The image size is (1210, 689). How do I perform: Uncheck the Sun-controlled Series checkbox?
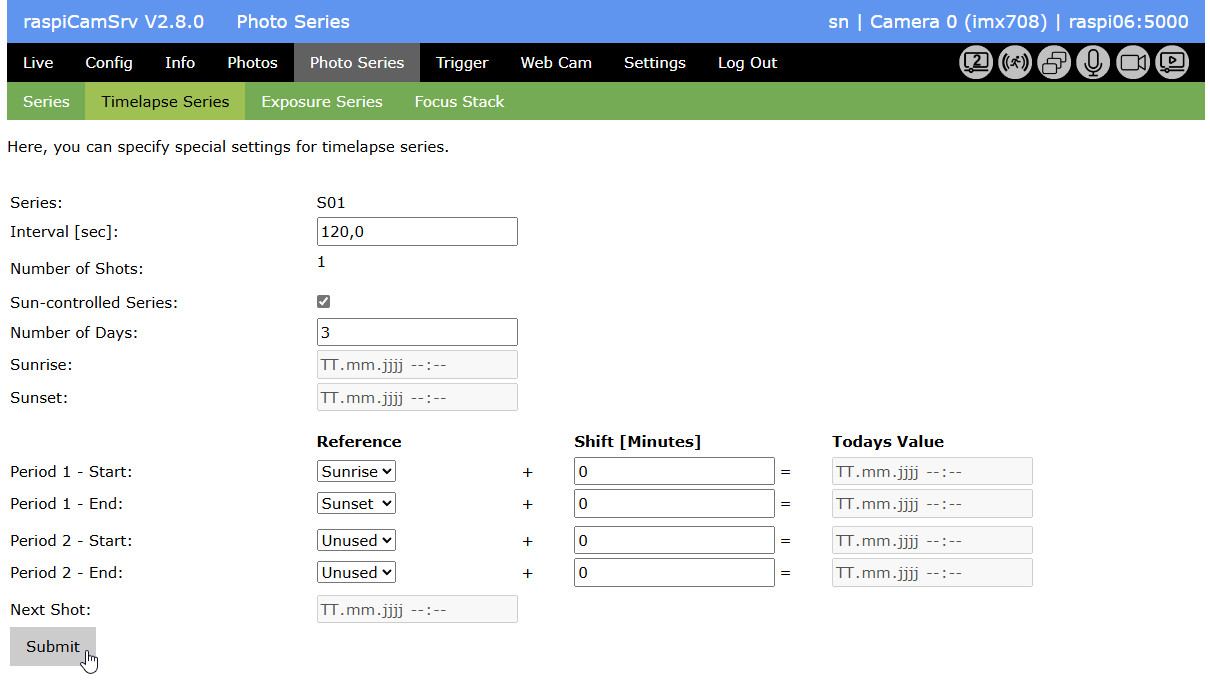coord(323,301)
